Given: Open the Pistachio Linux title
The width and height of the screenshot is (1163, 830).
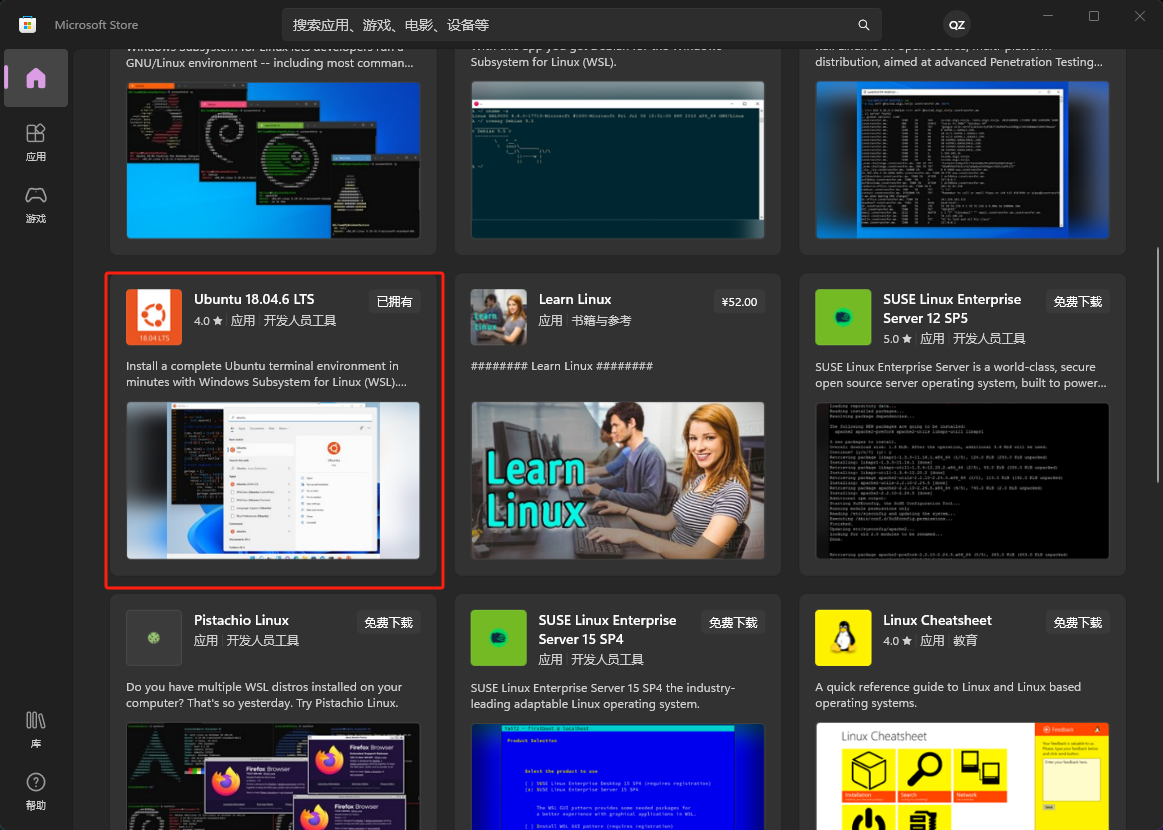Looking at the screenshot, I should (x=242, y=620).
